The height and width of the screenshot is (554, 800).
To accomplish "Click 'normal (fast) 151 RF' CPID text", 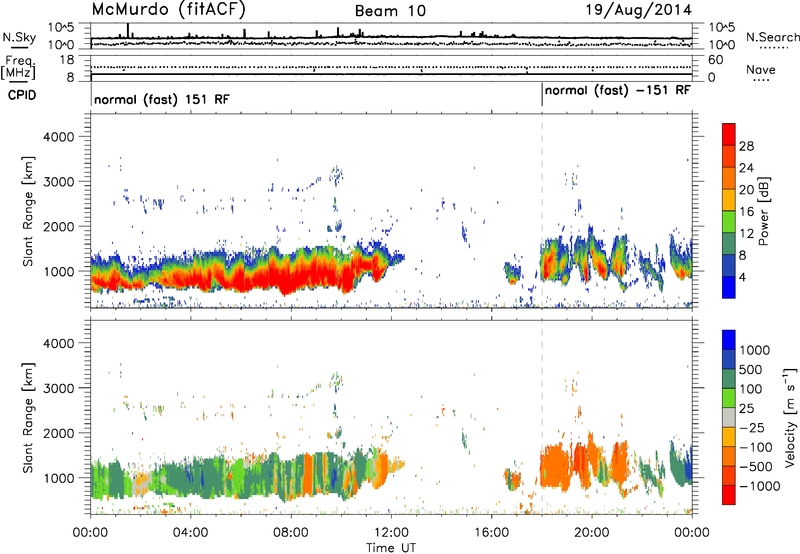I will [x=162, y=99].
